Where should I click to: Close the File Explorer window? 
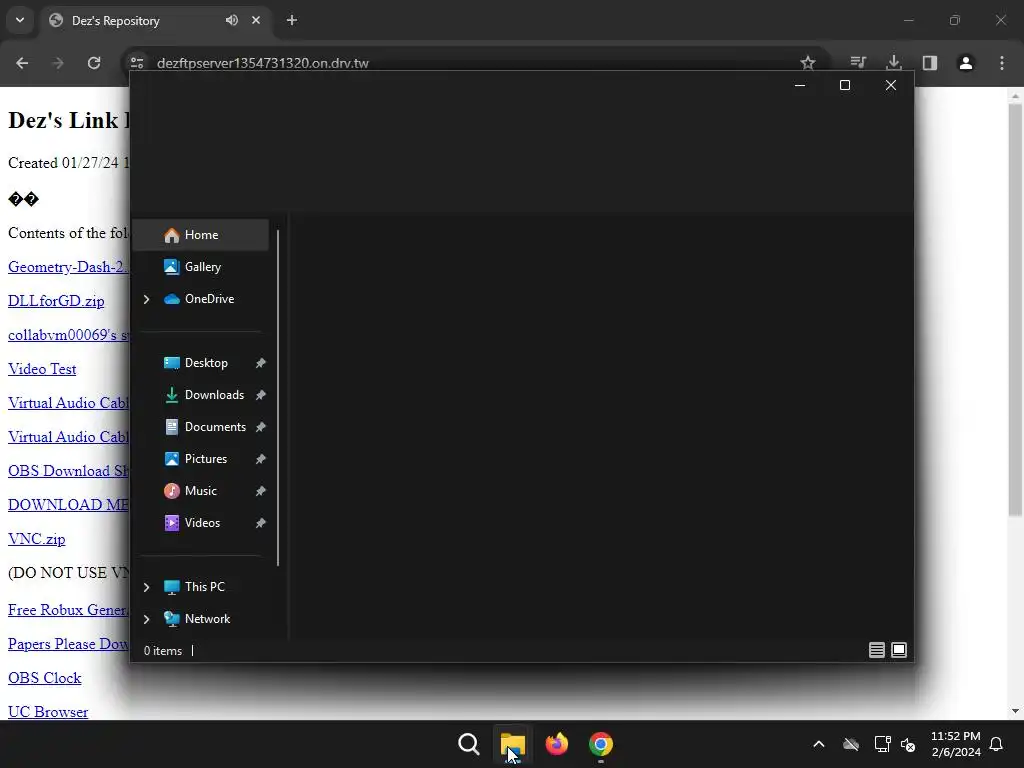(x=891, y=86)
